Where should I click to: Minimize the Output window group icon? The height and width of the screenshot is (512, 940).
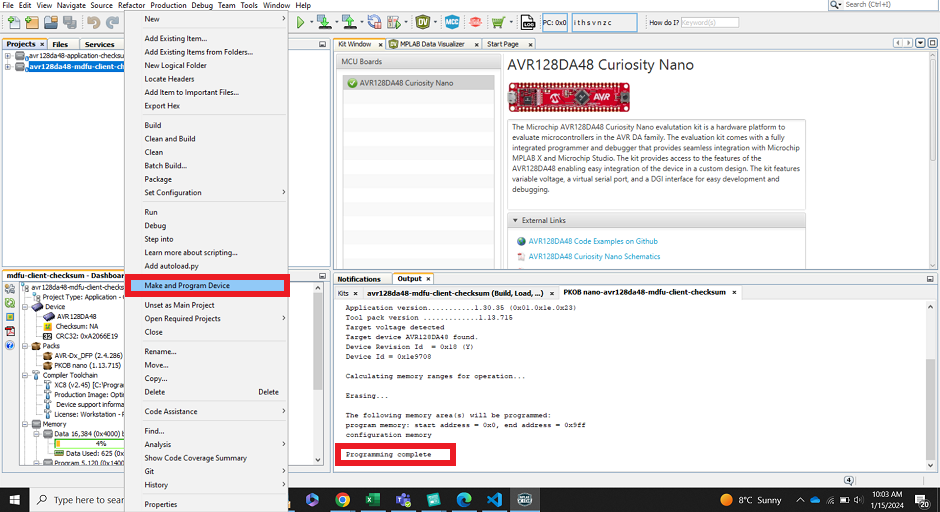(930, 279)
